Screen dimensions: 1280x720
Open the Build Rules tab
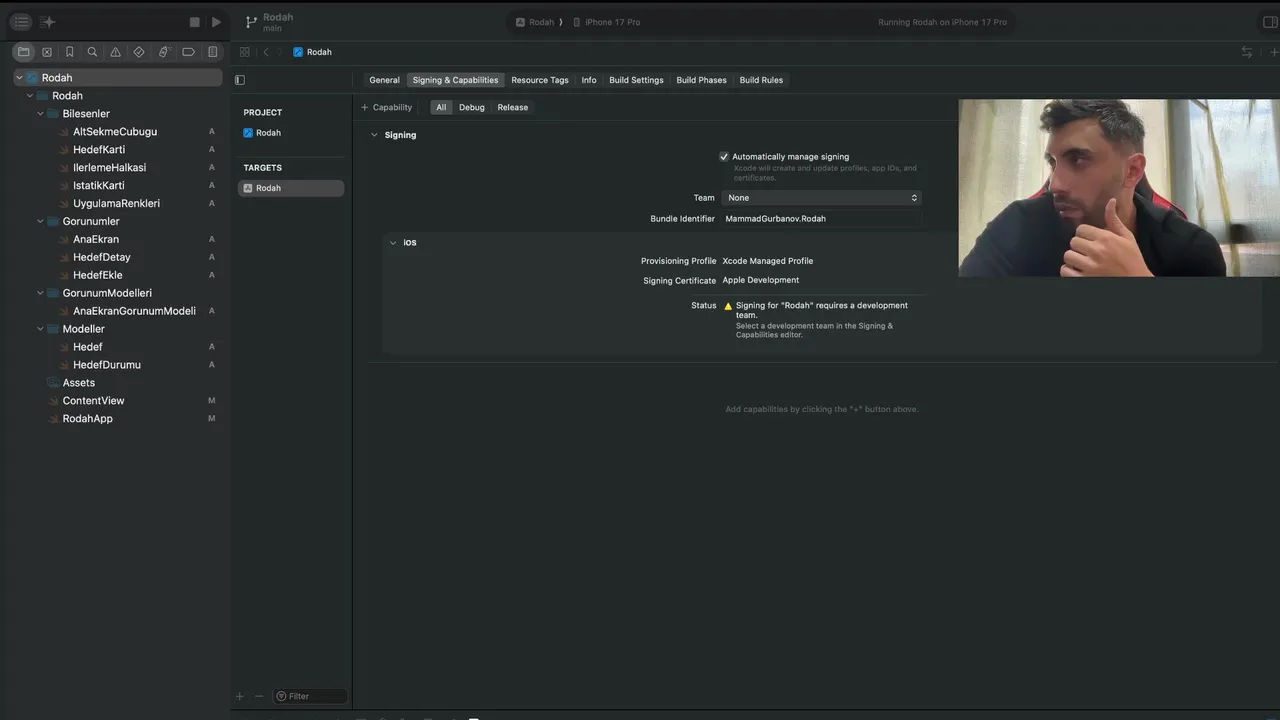click(x=761, y=80)
